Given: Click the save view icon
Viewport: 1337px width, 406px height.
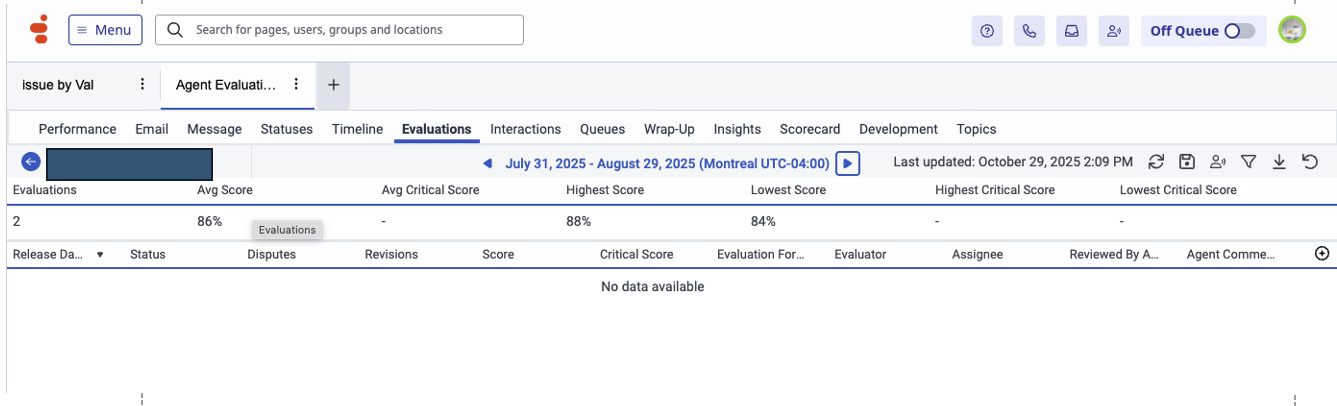Looking at the screenshot, I should click(1187, 162).
